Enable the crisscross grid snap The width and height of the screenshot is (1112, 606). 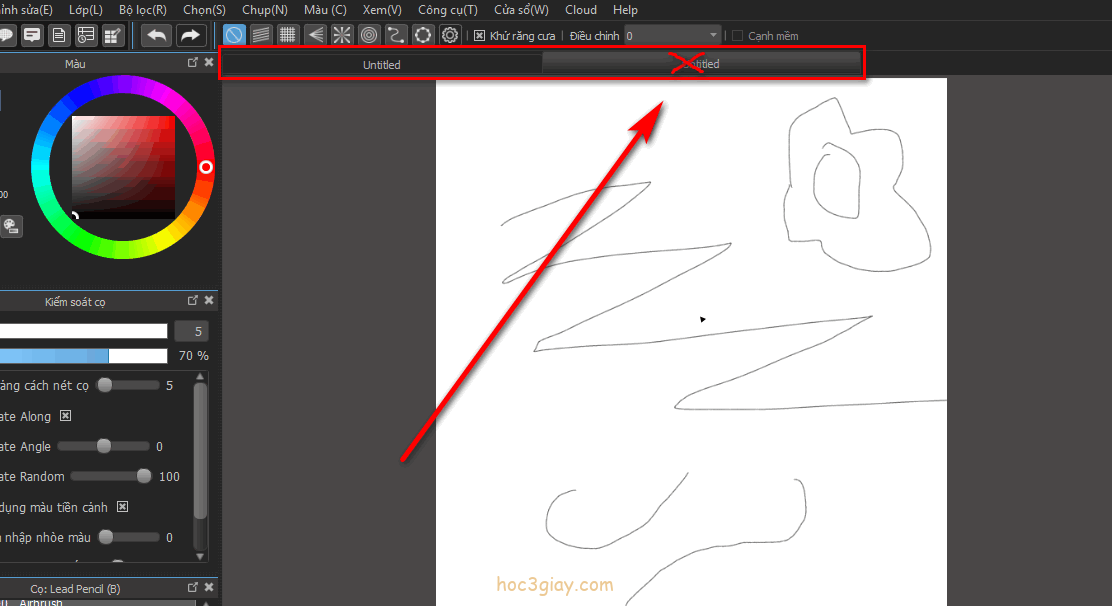[288, 35]
